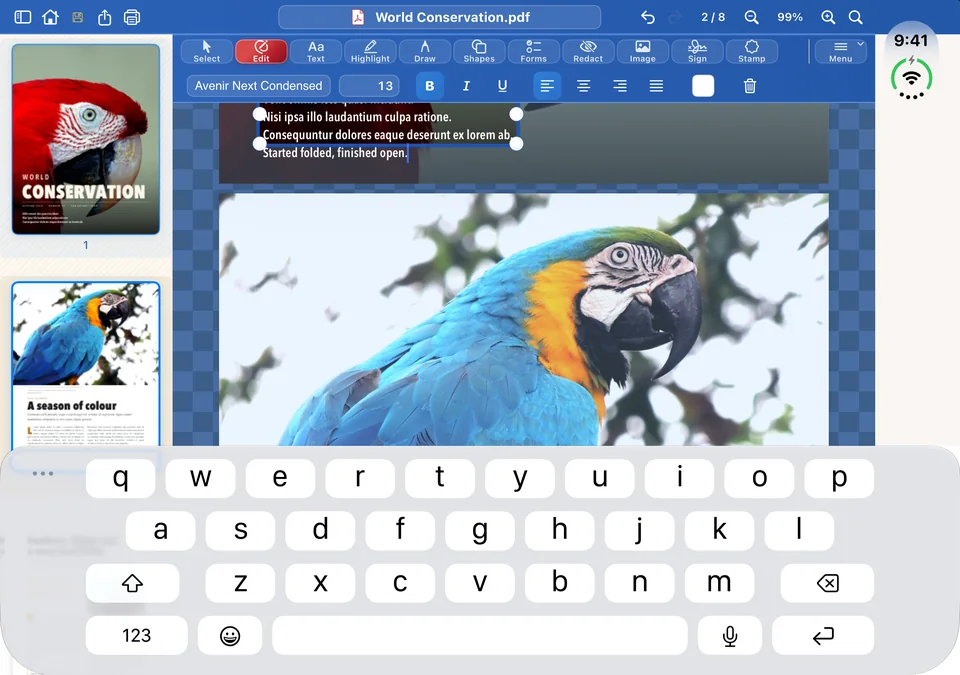The height and width of the screenshot is (675, 960).
Task: Open the Avenir Next Condensed font selector
Action: point(258,86)
